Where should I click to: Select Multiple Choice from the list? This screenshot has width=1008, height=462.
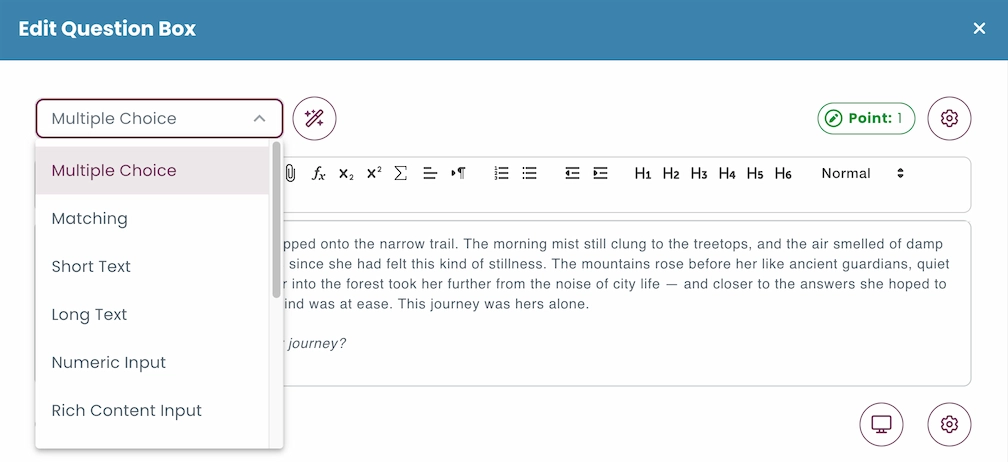click(152, 170)
